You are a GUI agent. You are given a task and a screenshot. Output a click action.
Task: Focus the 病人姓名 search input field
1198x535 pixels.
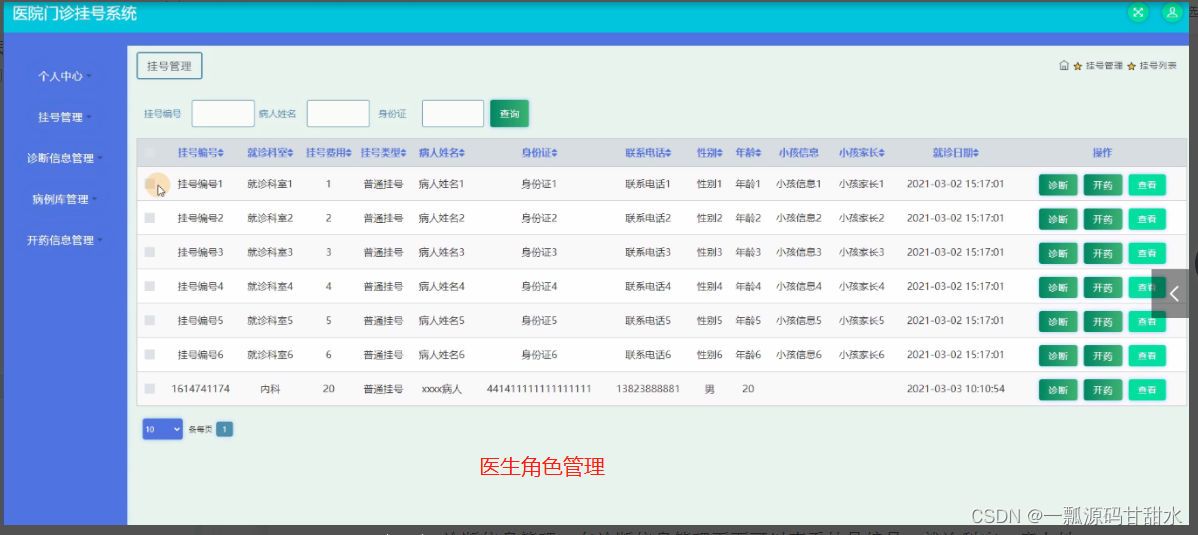point(338,113)
